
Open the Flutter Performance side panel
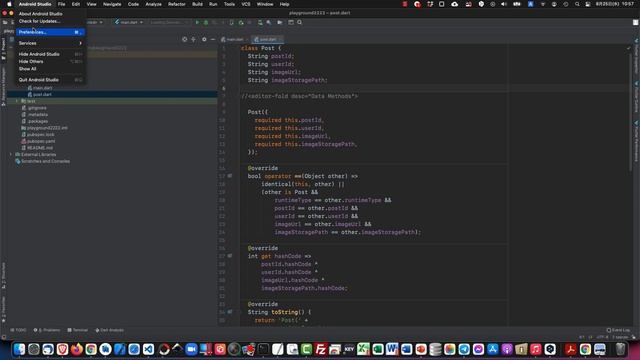click(636, 141)
